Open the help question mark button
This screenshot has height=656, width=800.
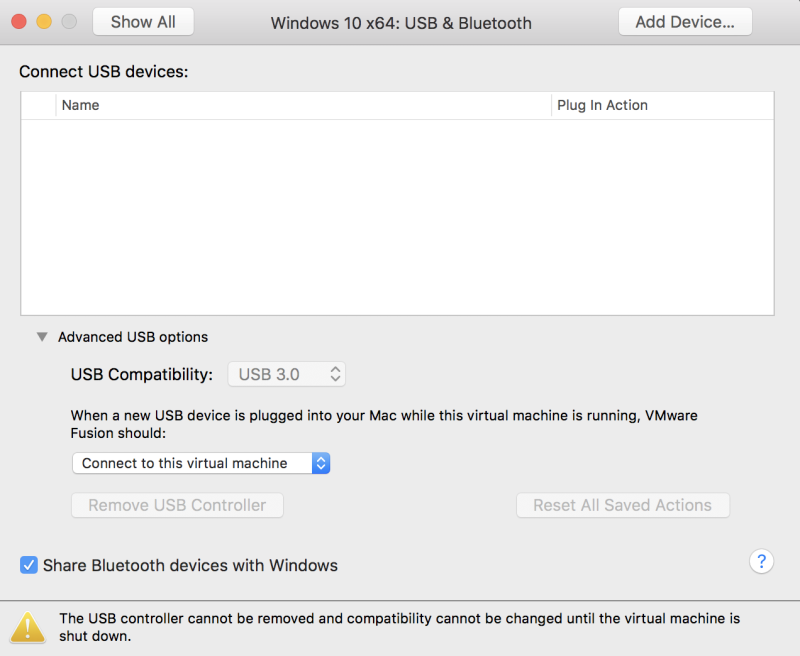761,561
